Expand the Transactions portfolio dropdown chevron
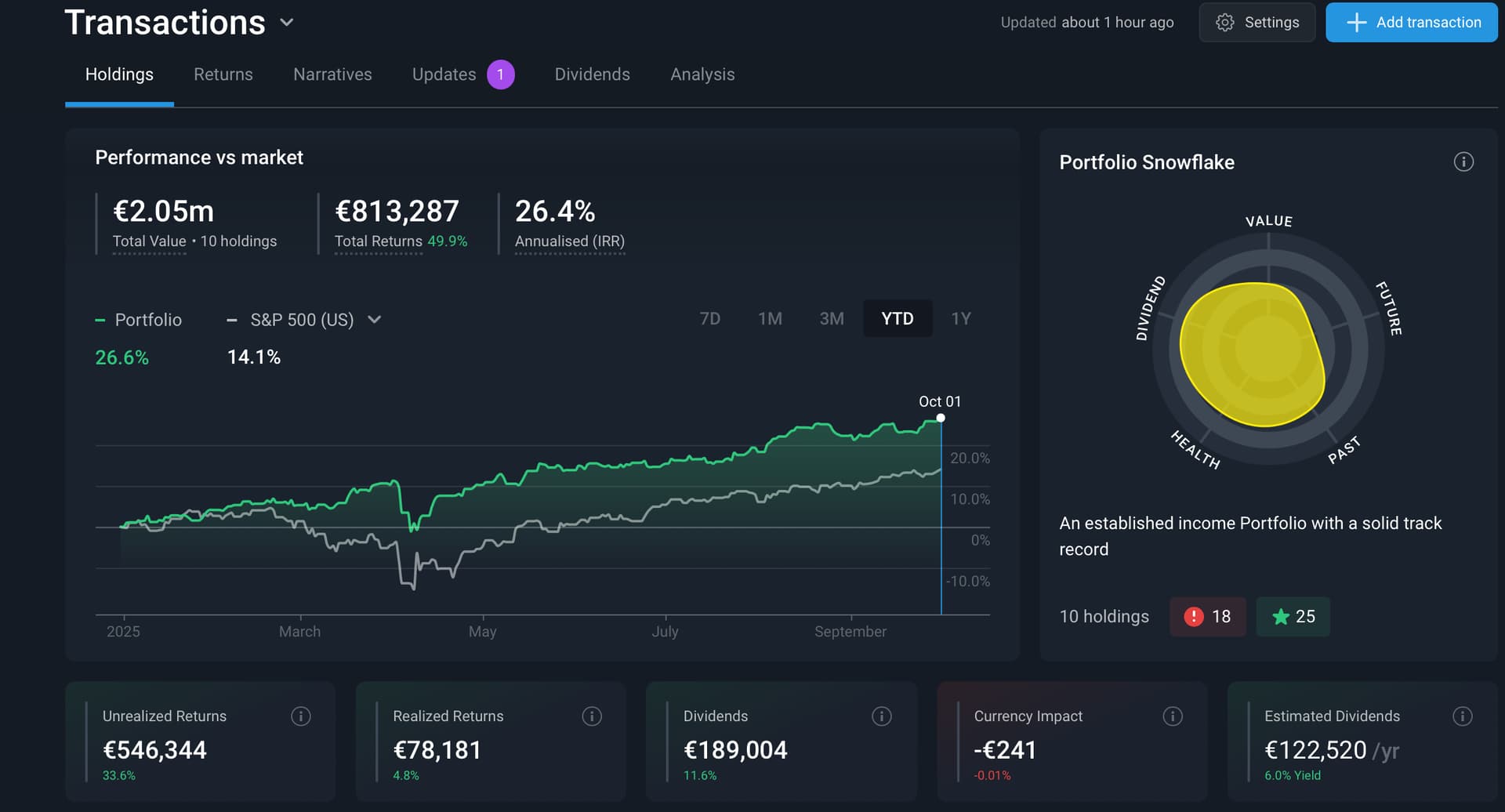This screenshot has width=1505, height=812. click(287, 23)
